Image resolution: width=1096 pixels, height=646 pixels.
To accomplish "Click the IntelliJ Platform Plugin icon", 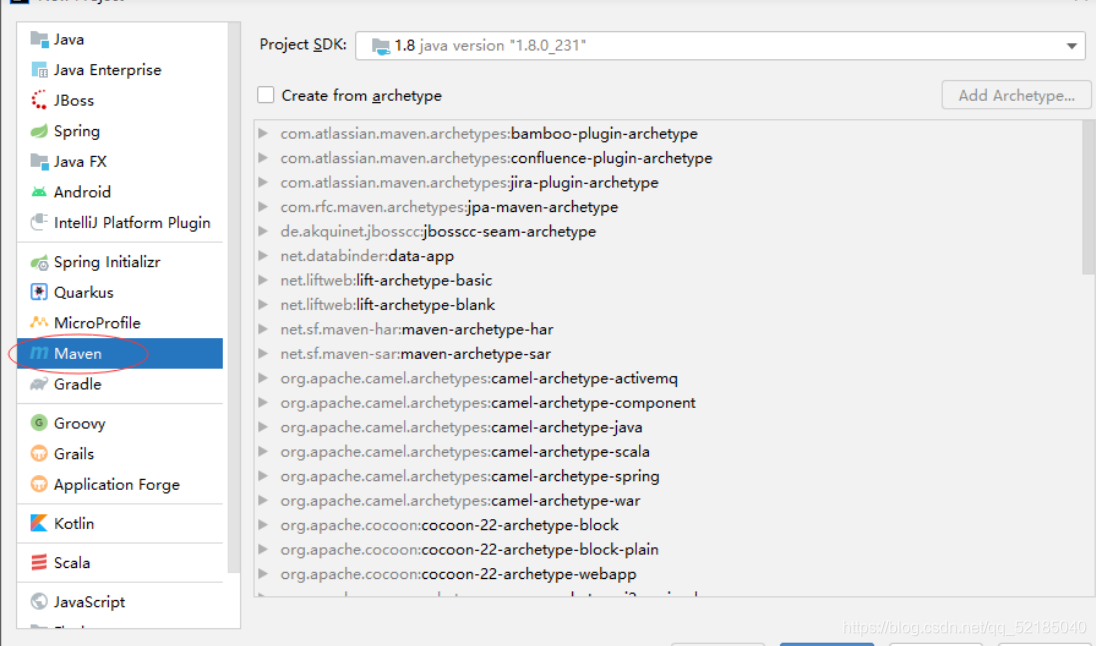I will [39, 222].
